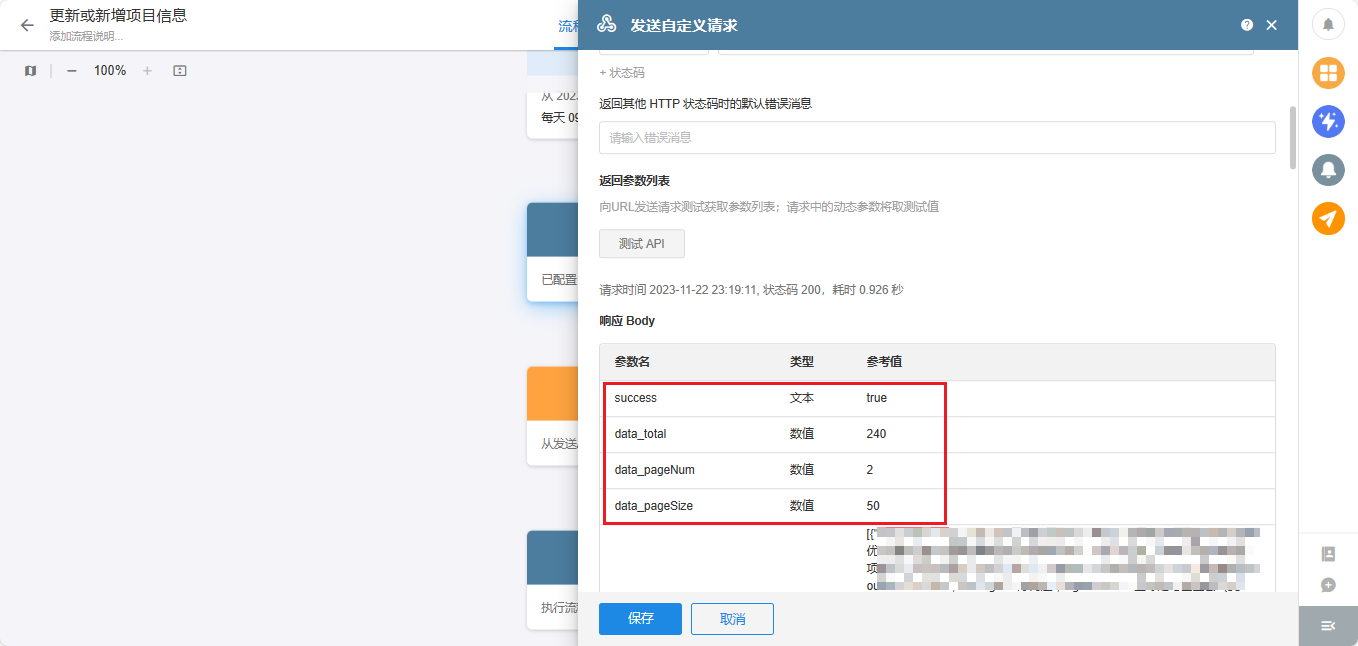Fit canvas to screen icon

(x=180, y=71)
